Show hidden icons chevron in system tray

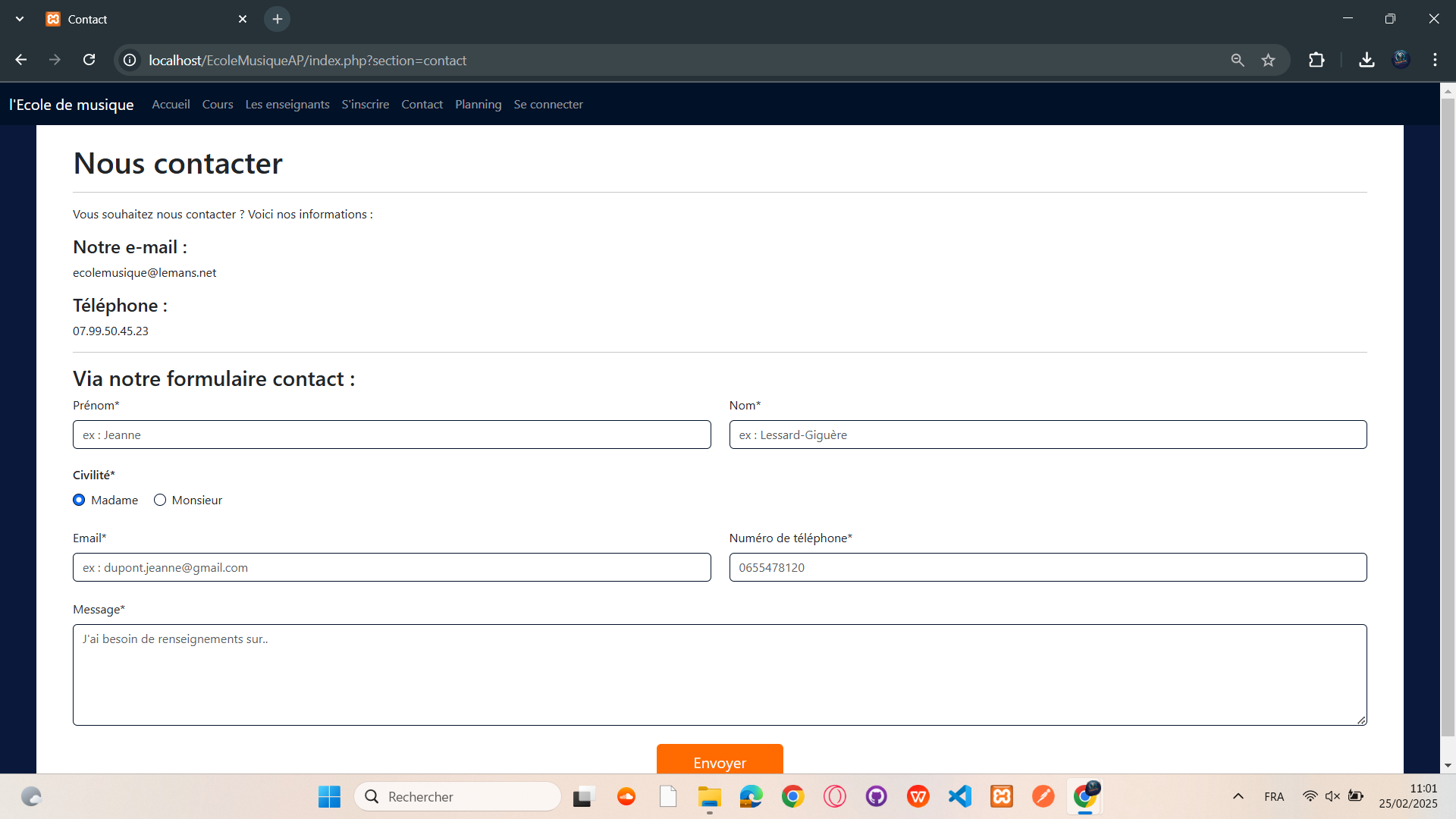point(1238,796)
